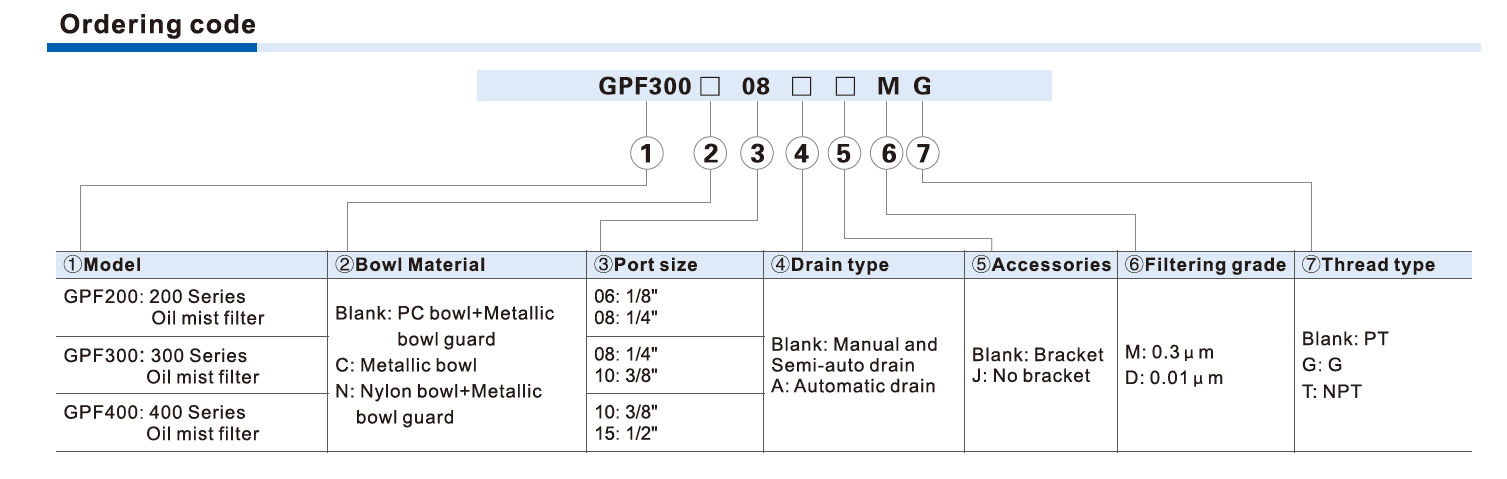This screenshot has height=479, width=1507.
Task: Click the large circled number 4 callout
Action: (x=802, y=154)
